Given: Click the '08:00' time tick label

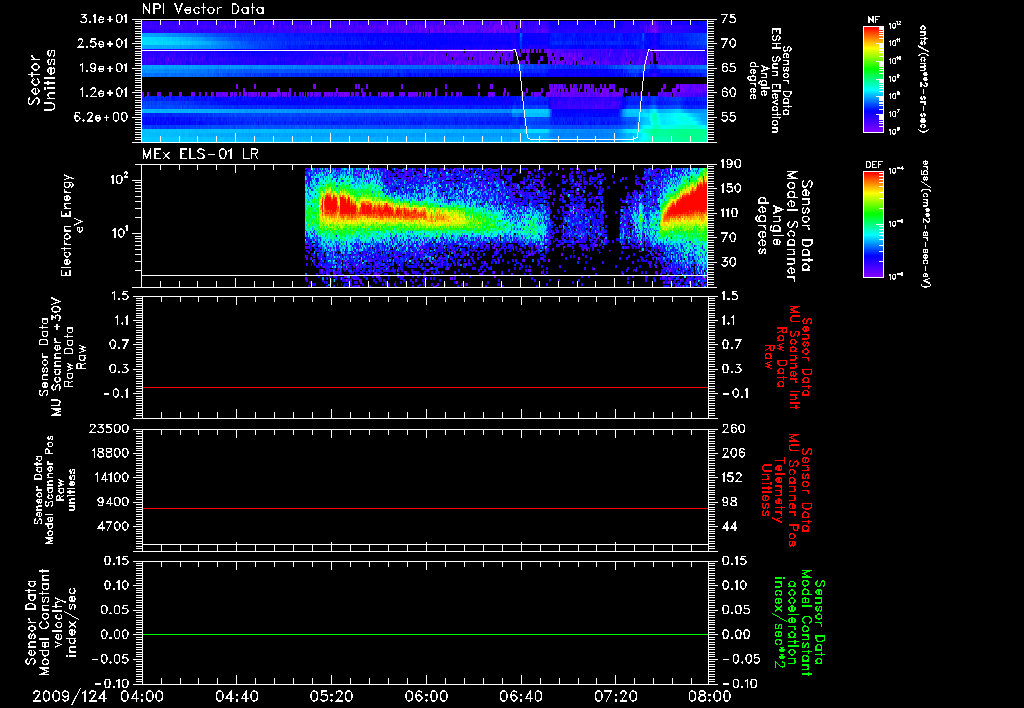Looking at the screenshot, I should click(710, 696).
